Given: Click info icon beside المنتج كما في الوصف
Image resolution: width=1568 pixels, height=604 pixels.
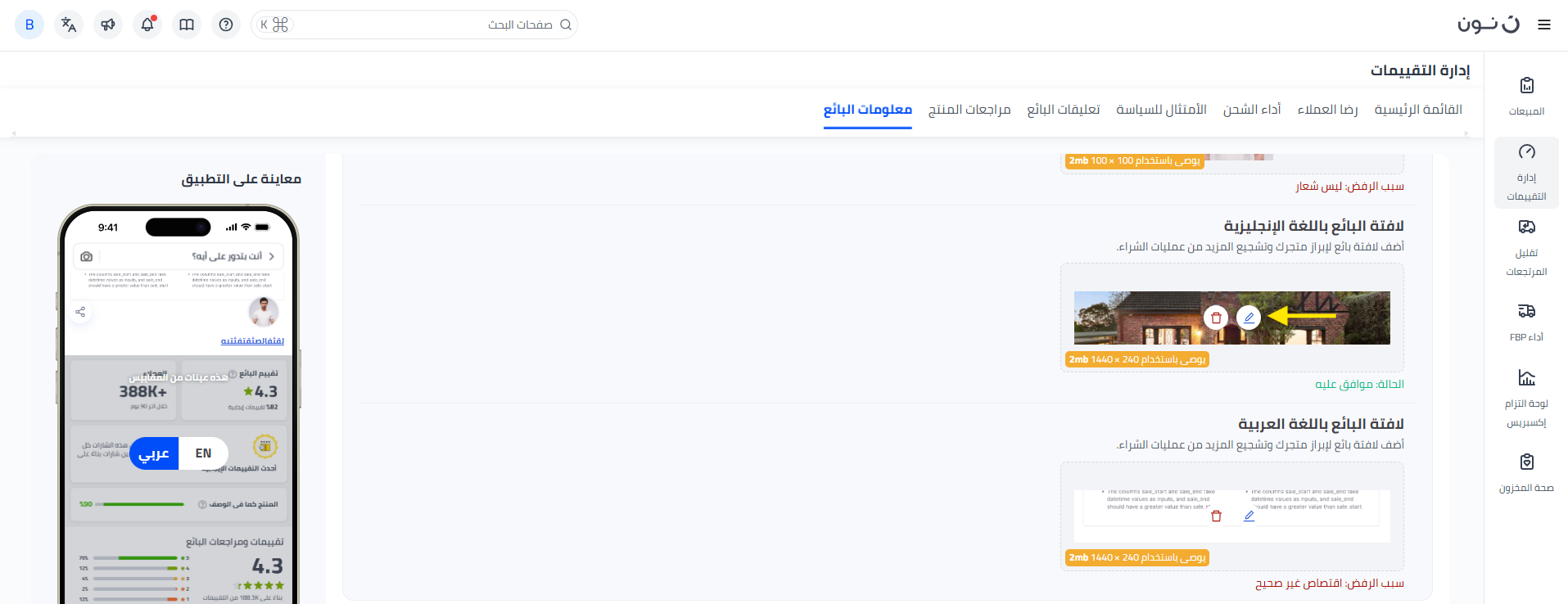Looking at the screenshot, I should (202, 504).
